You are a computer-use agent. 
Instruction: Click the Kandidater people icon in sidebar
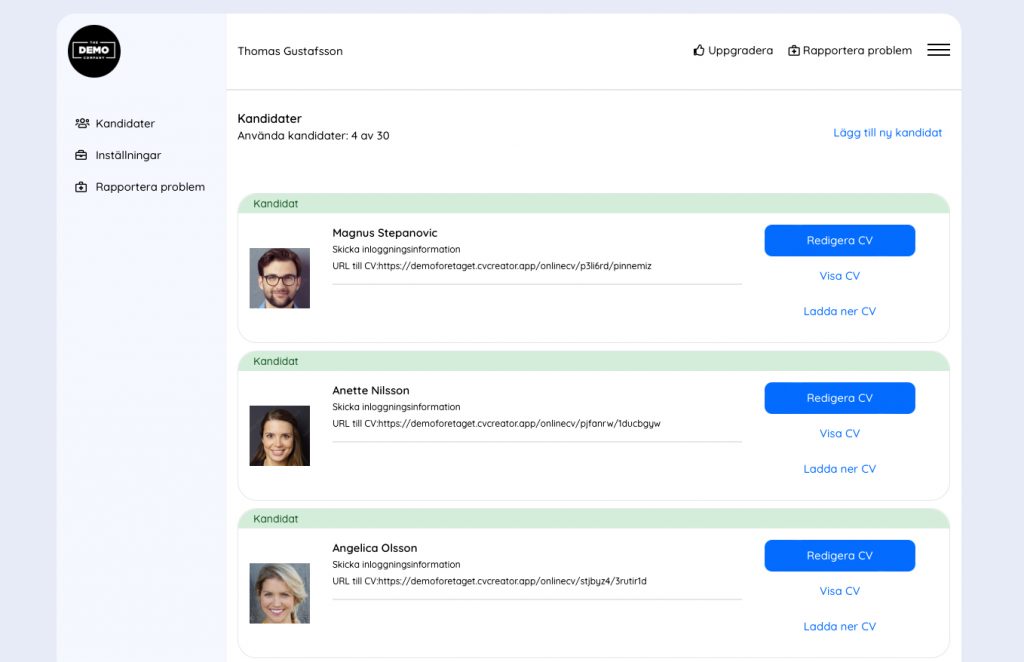pos(82,124)
